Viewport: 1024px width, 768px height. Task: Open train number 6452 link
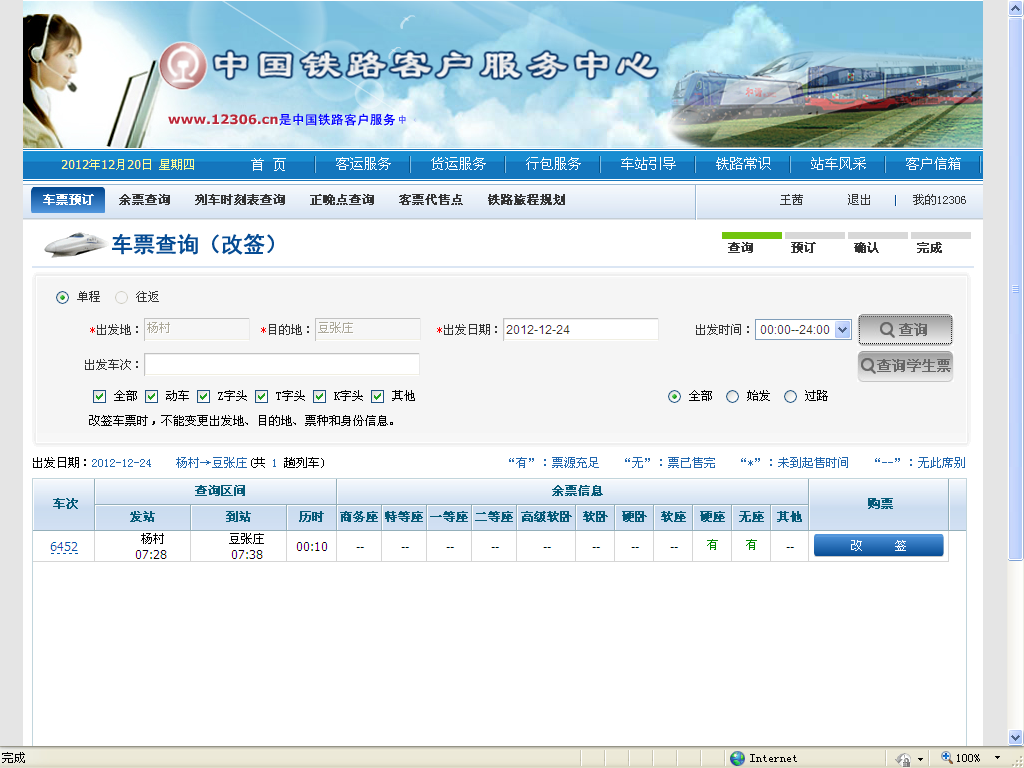point(64,547)
